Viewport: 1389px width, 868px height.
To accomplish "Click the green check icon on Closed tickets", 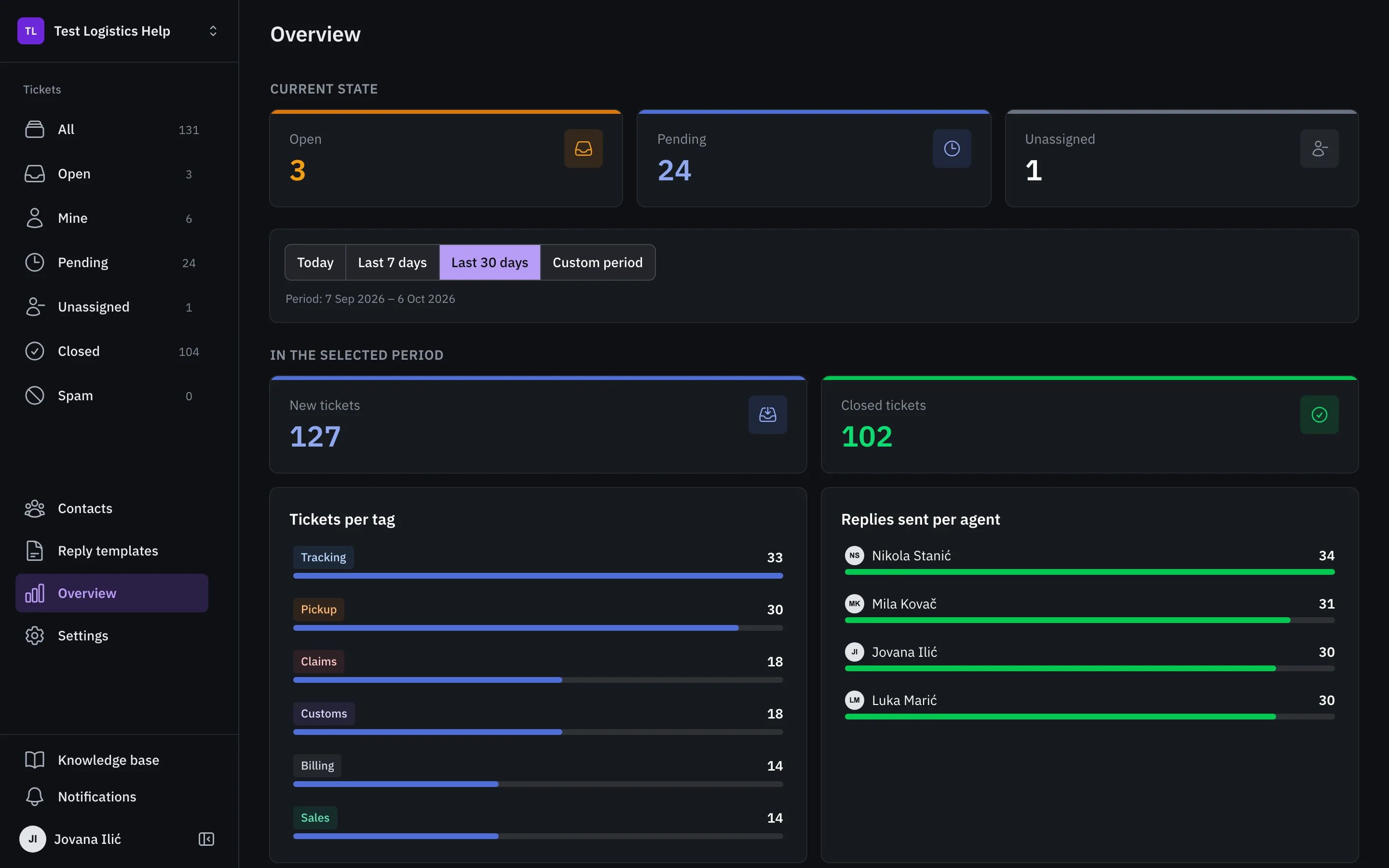I will (1319, 415).
